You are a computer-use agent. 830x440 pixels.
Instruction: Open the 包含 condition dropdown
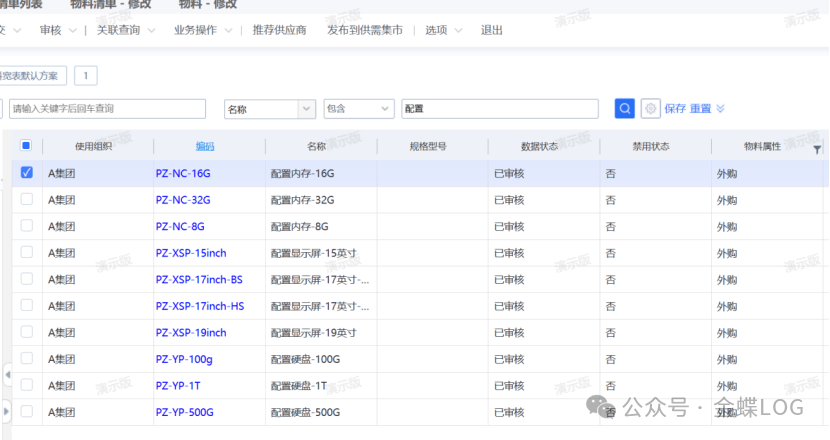pos(358,109)
